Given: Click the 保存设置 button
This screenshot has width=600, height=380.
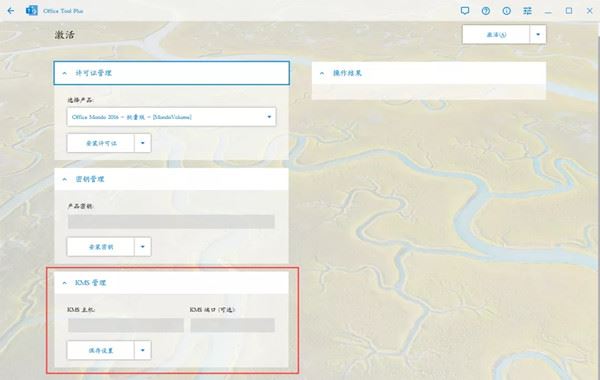Looking at the screenshot, I should click(x=101, y=350).
